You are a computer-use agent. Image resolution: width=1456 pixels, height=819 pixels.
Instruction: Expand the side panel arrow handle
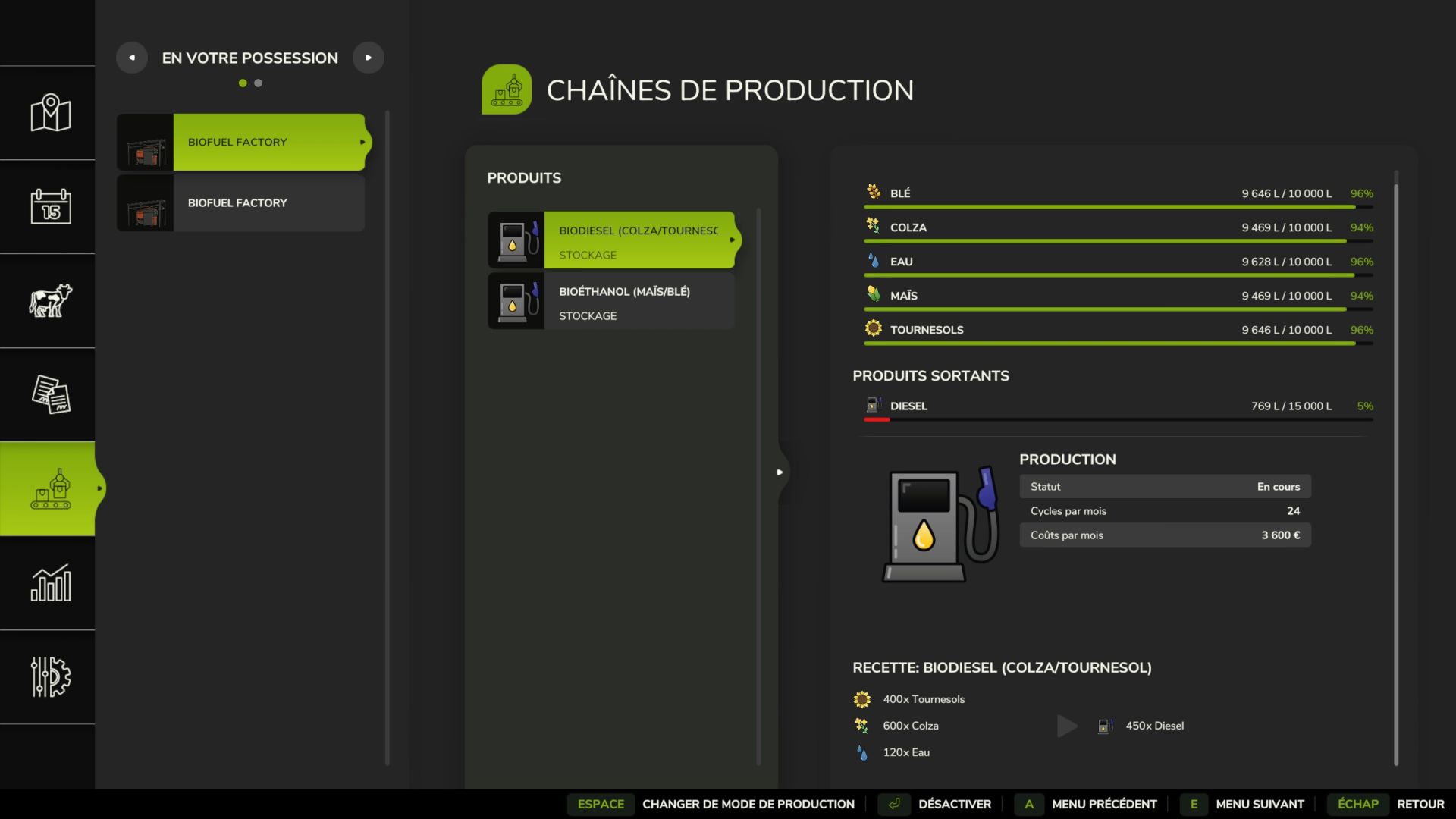click(x=780, y=472)
